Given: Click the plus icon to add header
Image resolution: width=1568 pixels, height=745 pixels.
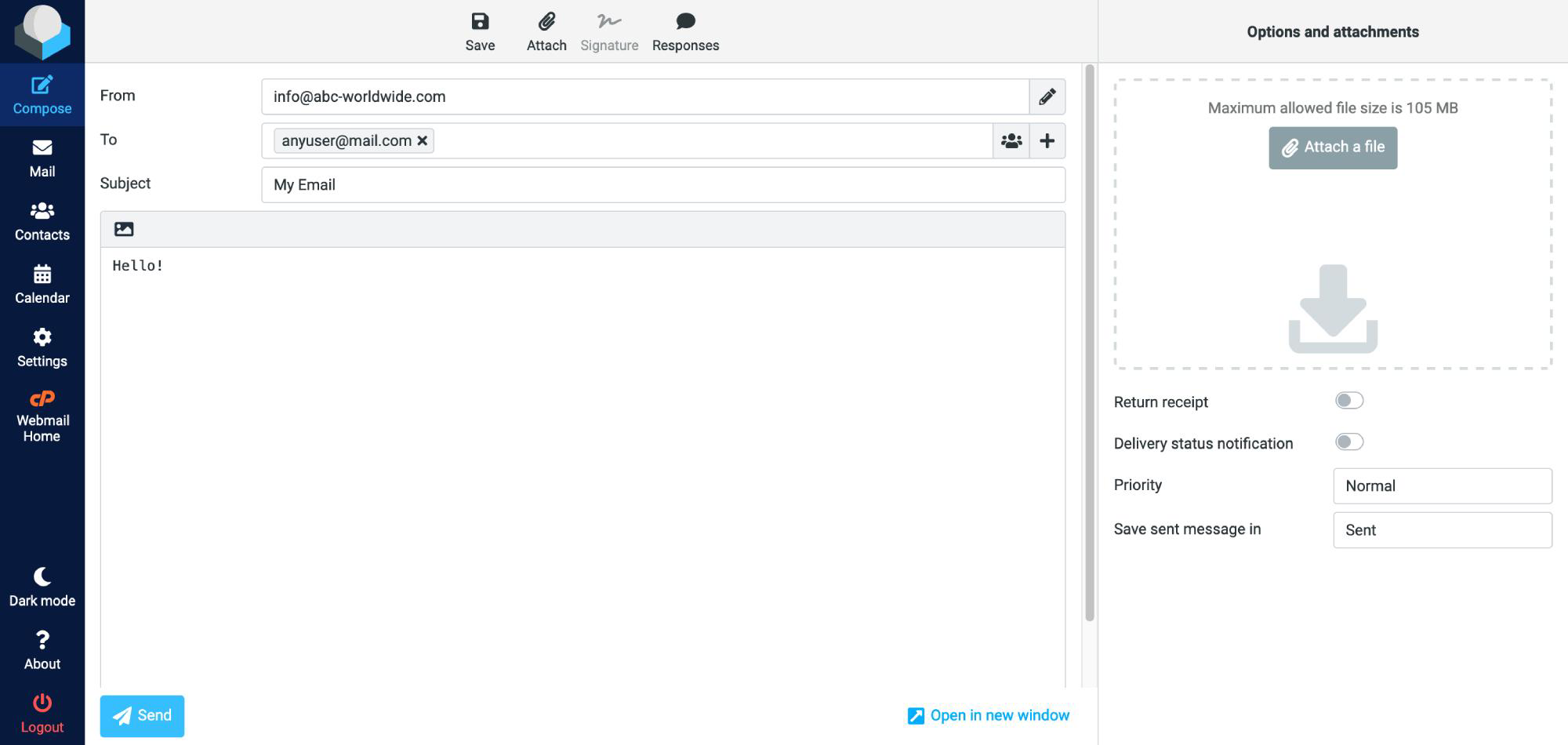Looking at the screenshot, I should pos(1047,141).
